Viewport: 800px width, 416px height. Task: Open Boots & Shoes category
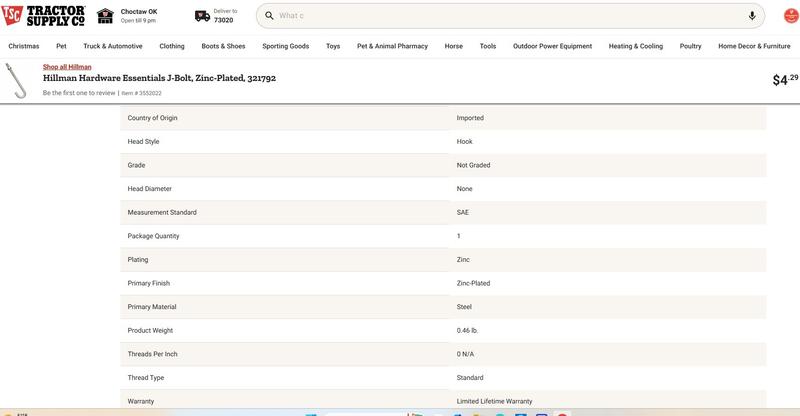pyautogui.click(x=223, y=46)
